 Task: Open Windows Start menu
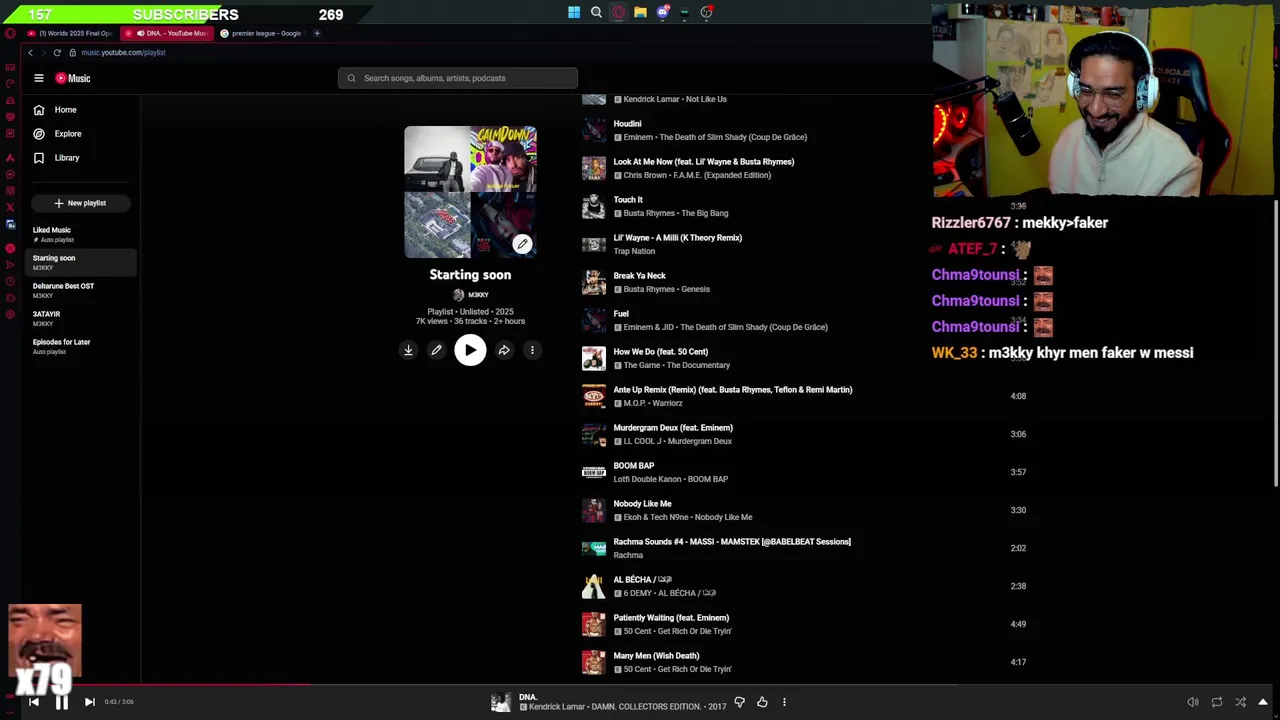tap(574, 12)
